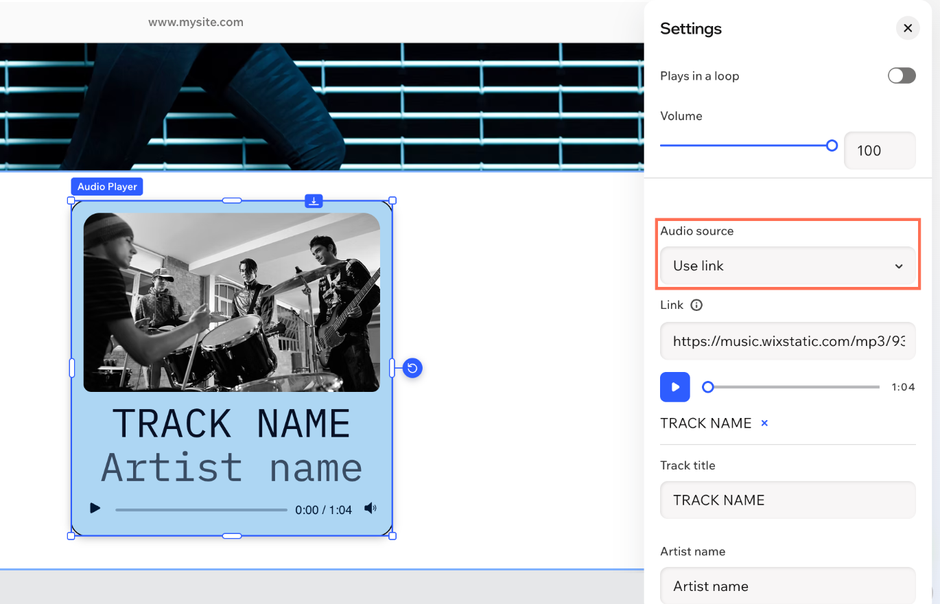This screenshot has width=940, height=604.
Task: Click the bottom-middle resize handle of player
Action: (231, 536)
